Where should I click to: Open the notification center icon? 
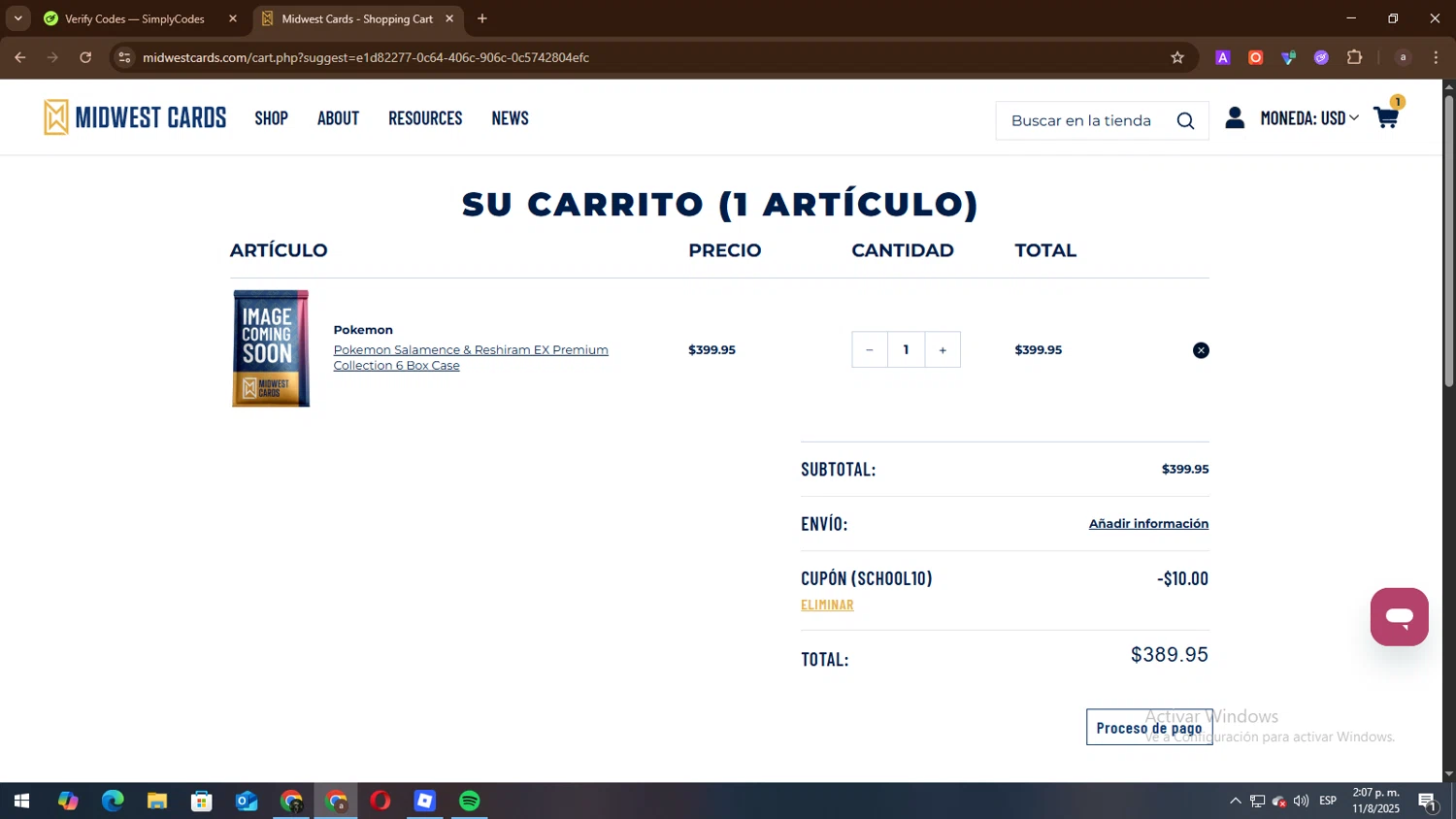click(1428, 801)
